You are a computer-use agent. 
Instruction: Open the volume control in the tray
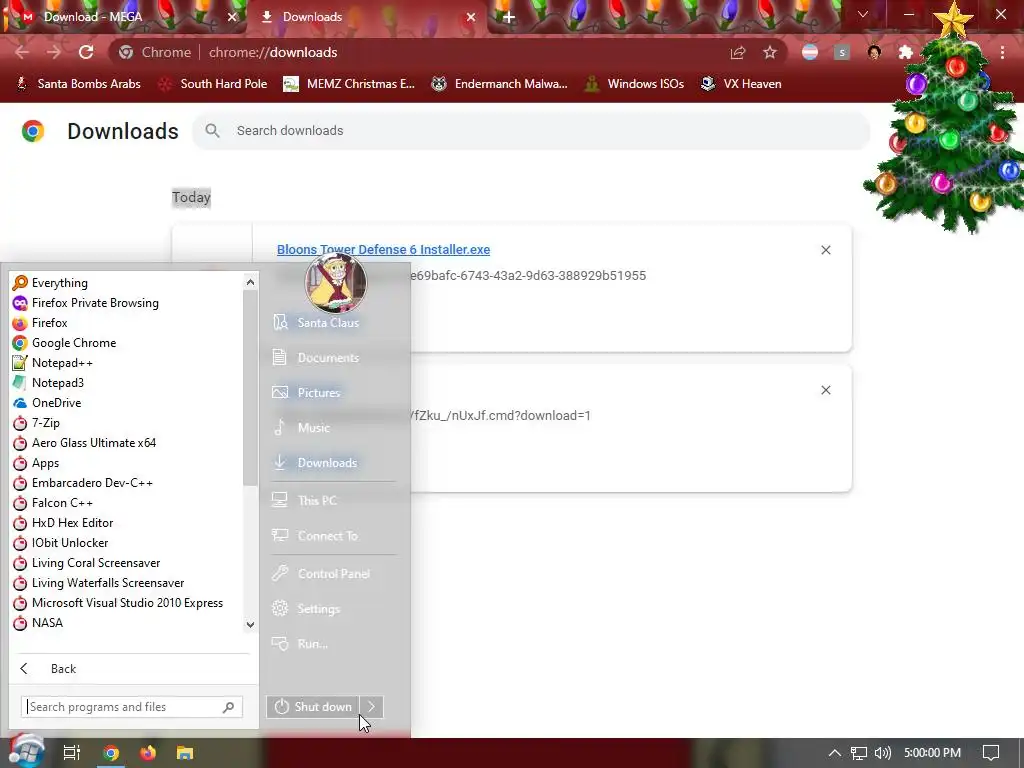883,753
